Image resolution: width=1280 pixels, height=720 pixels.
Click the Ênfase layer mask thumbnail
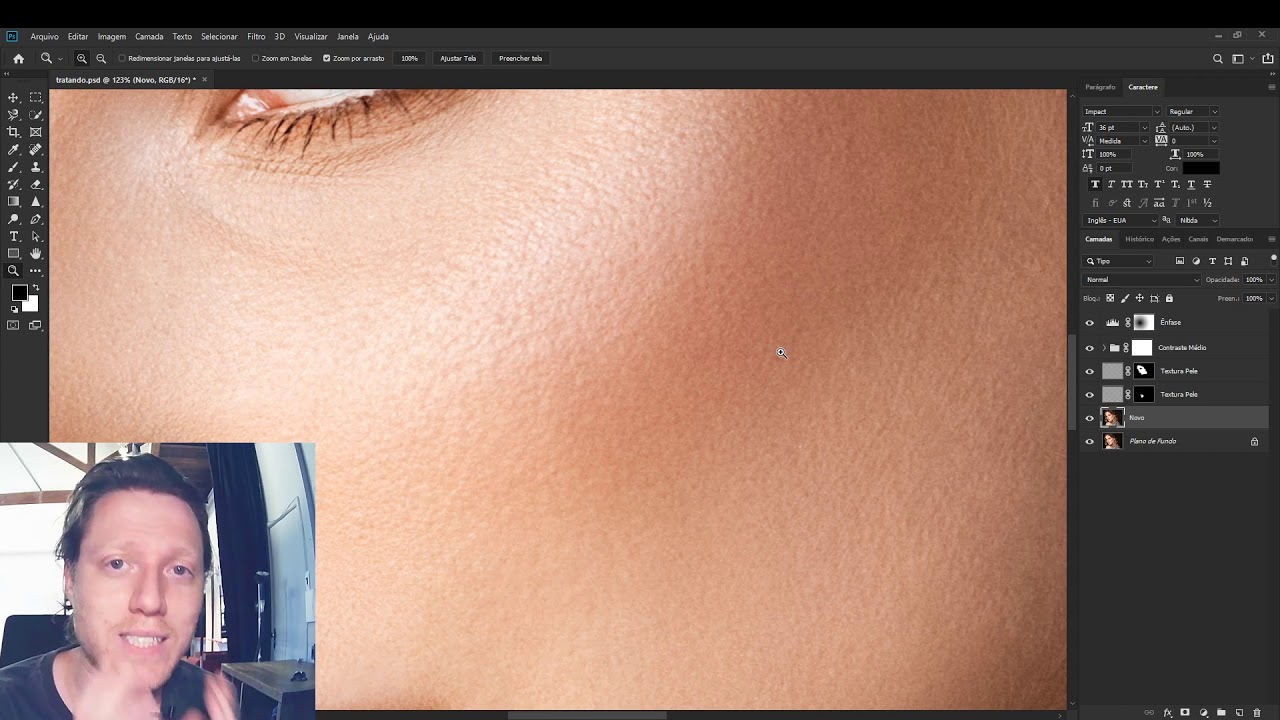pos(1143,323)
